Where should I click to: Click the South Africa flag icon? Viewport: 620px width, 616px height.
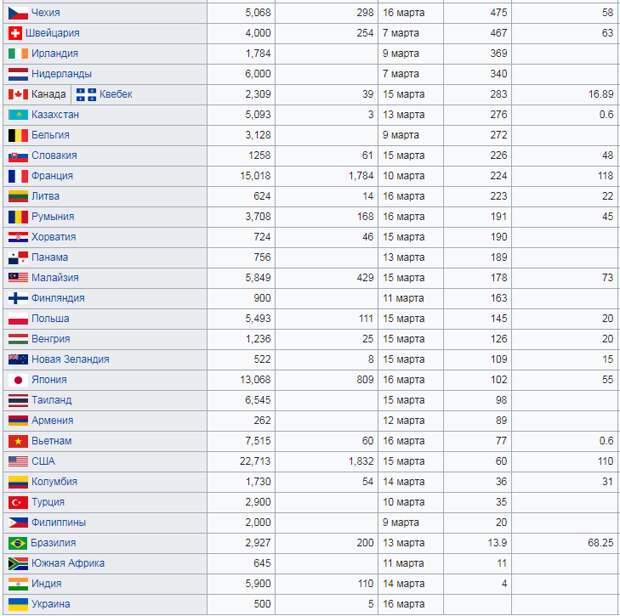pos(18,563)
